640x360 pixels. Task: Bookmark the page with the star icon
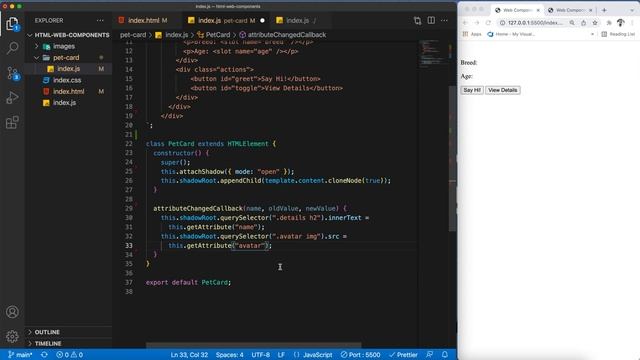[595, 23]
